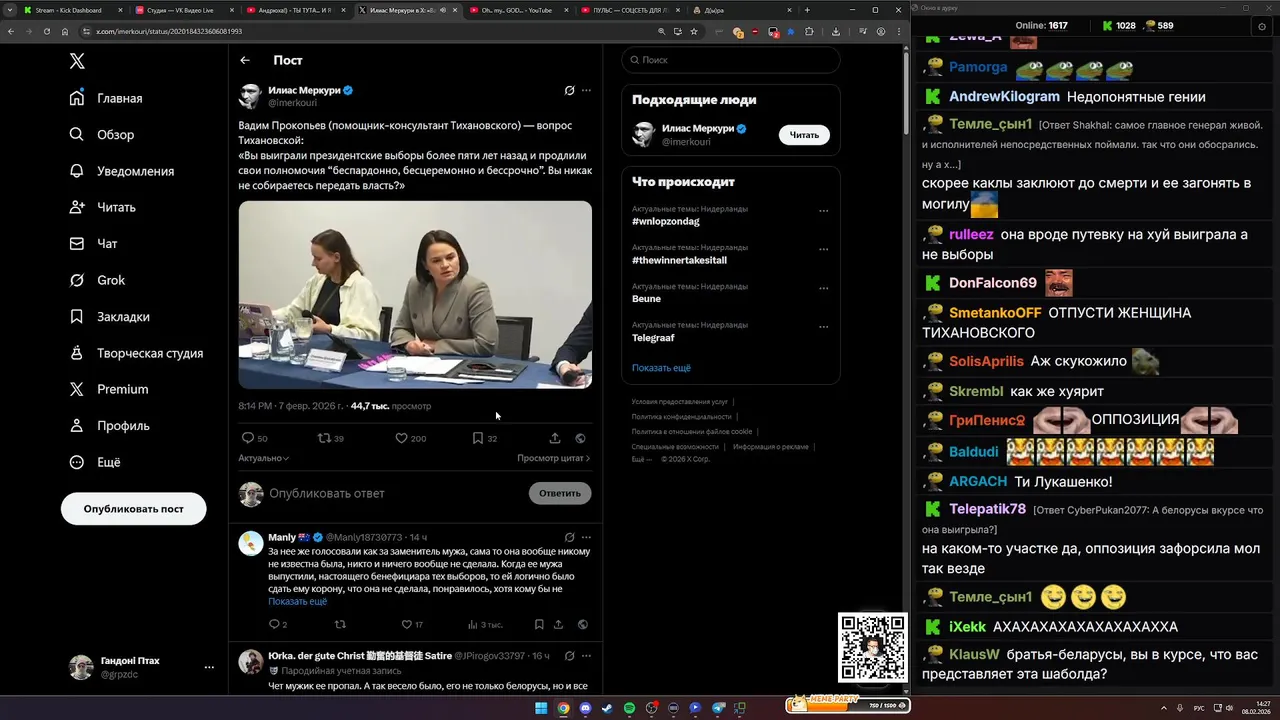Image resolution: width=1280 pixels, height=720 pixels.
Task: Click Grok icon on Manly's reply
Action: [569, 537]
